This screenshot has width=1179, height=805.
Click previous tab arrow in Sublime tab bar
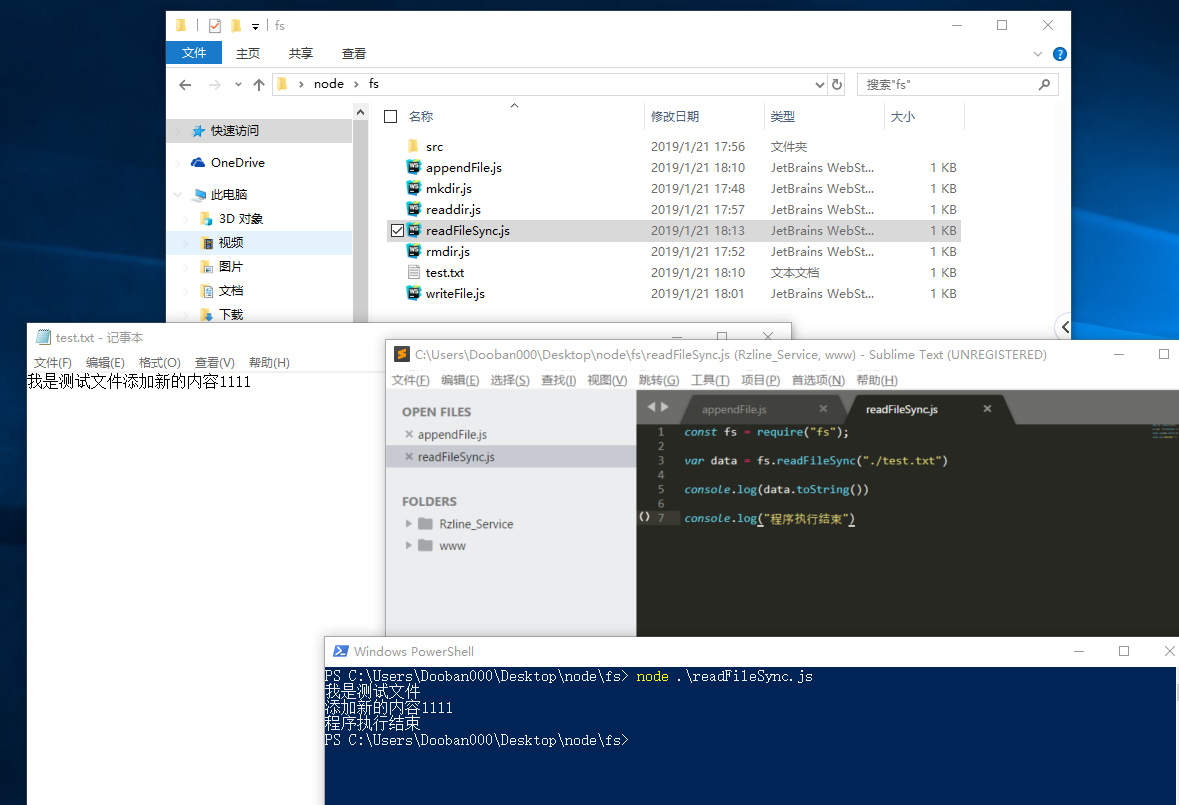pyautogui.click(x=651, y=407)
